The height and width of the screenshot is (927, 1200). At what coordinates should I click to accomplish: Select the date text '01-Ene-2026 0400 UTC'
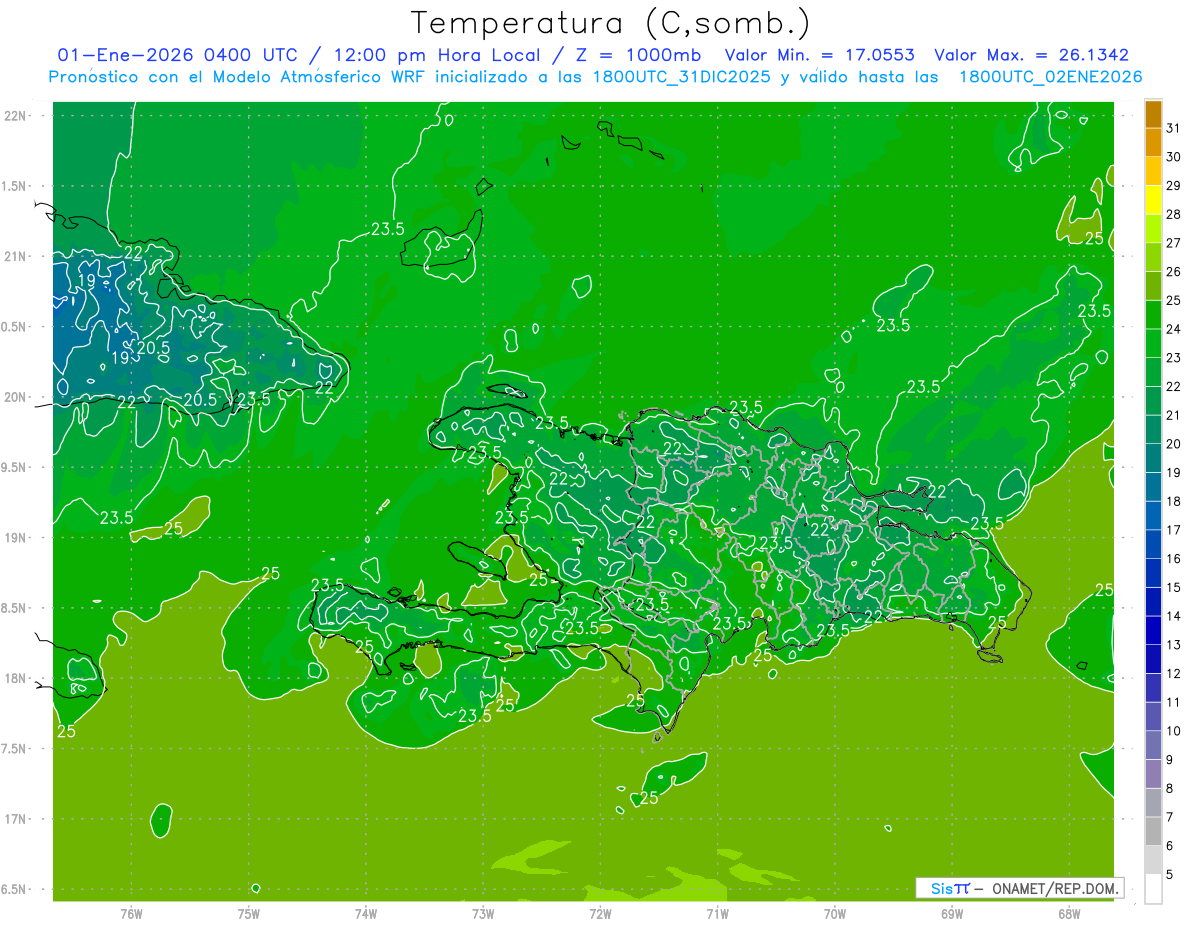(x=177, y=55)
